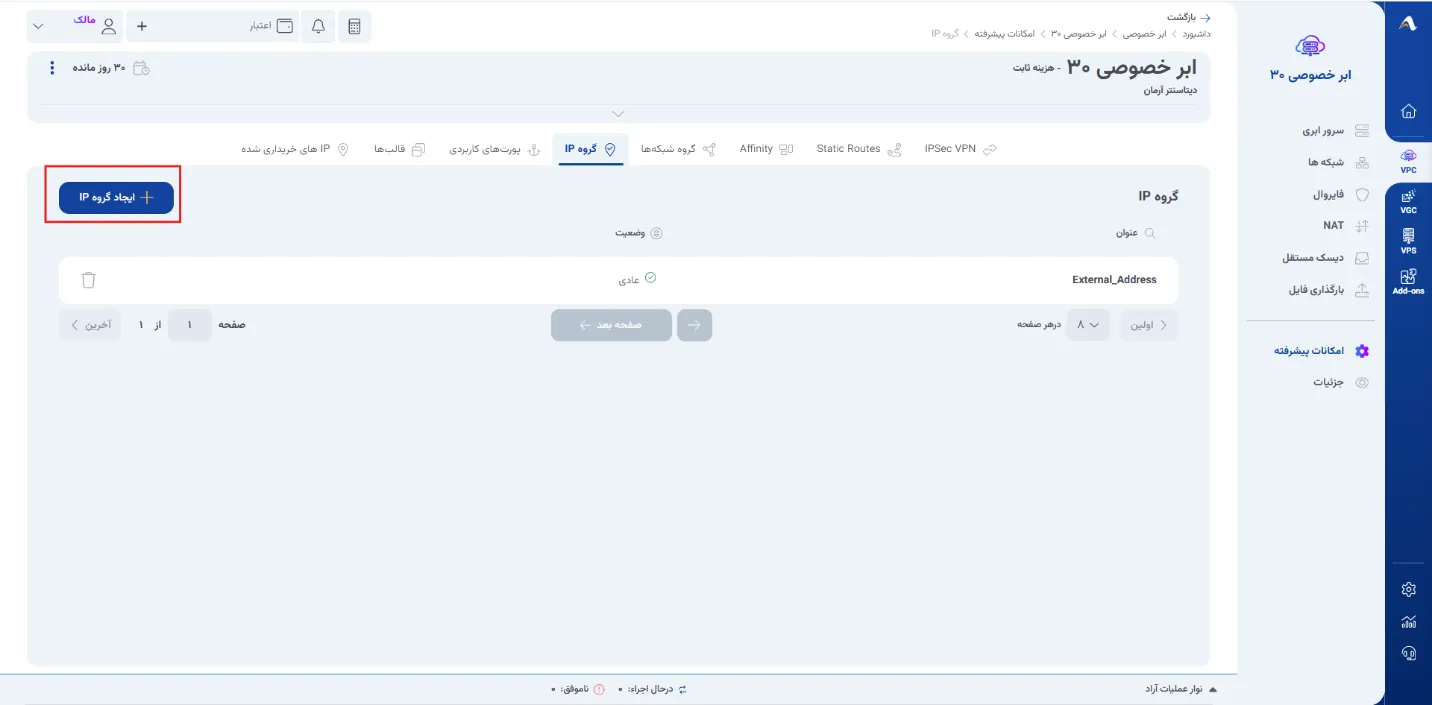
Task: Click the Arvan logo in the right rail
Action: (1408, 24)
